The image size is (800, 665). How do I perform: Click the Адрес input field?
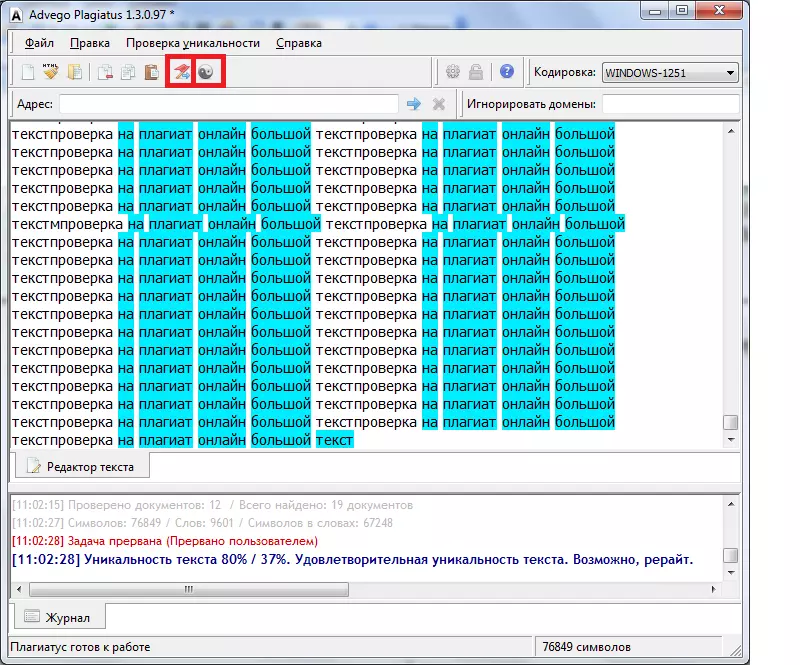pyautogui.click(x=229, y=104)
